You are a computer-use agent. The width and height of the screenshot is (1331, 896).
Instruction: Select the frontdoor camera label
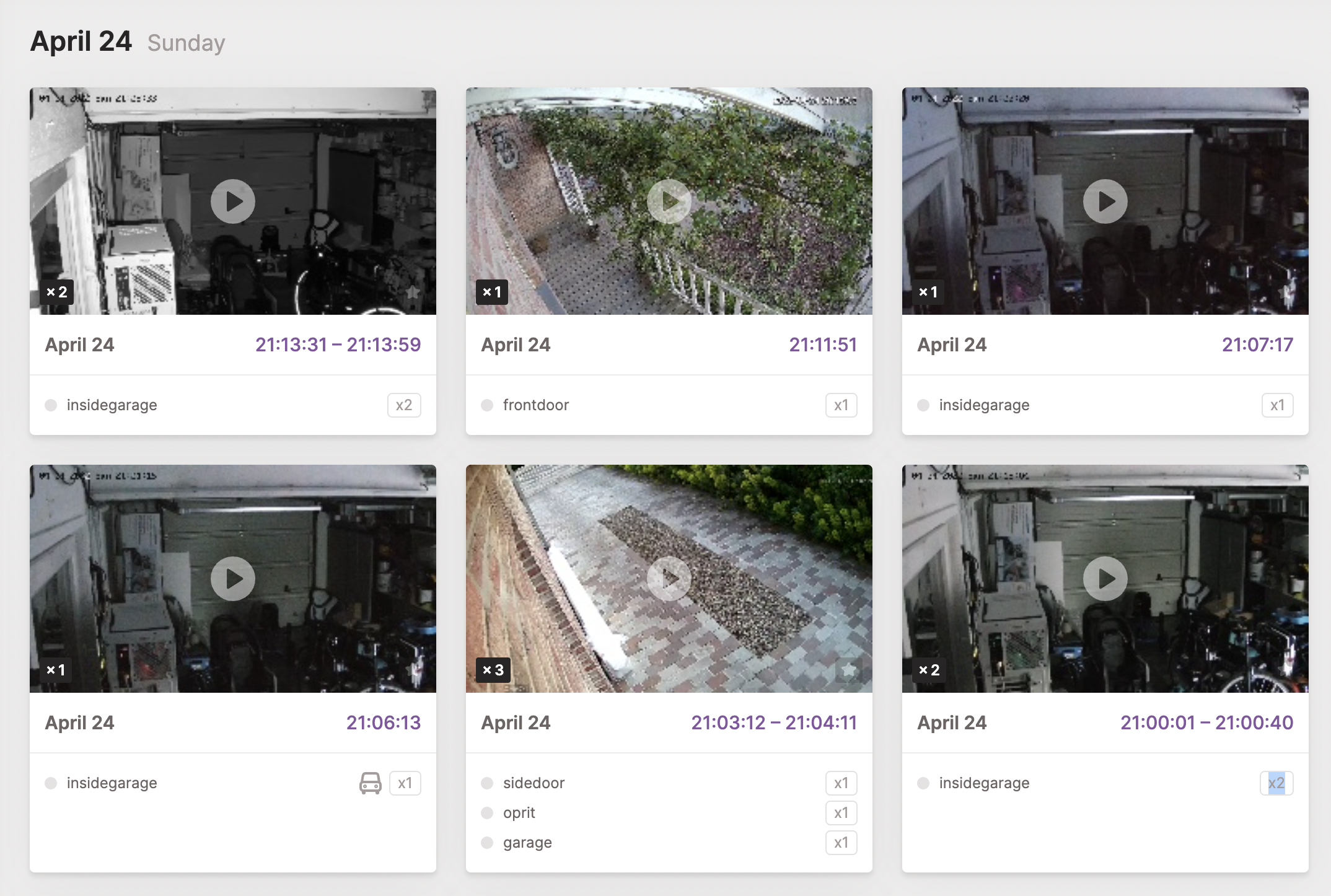(x=535, y=405)
